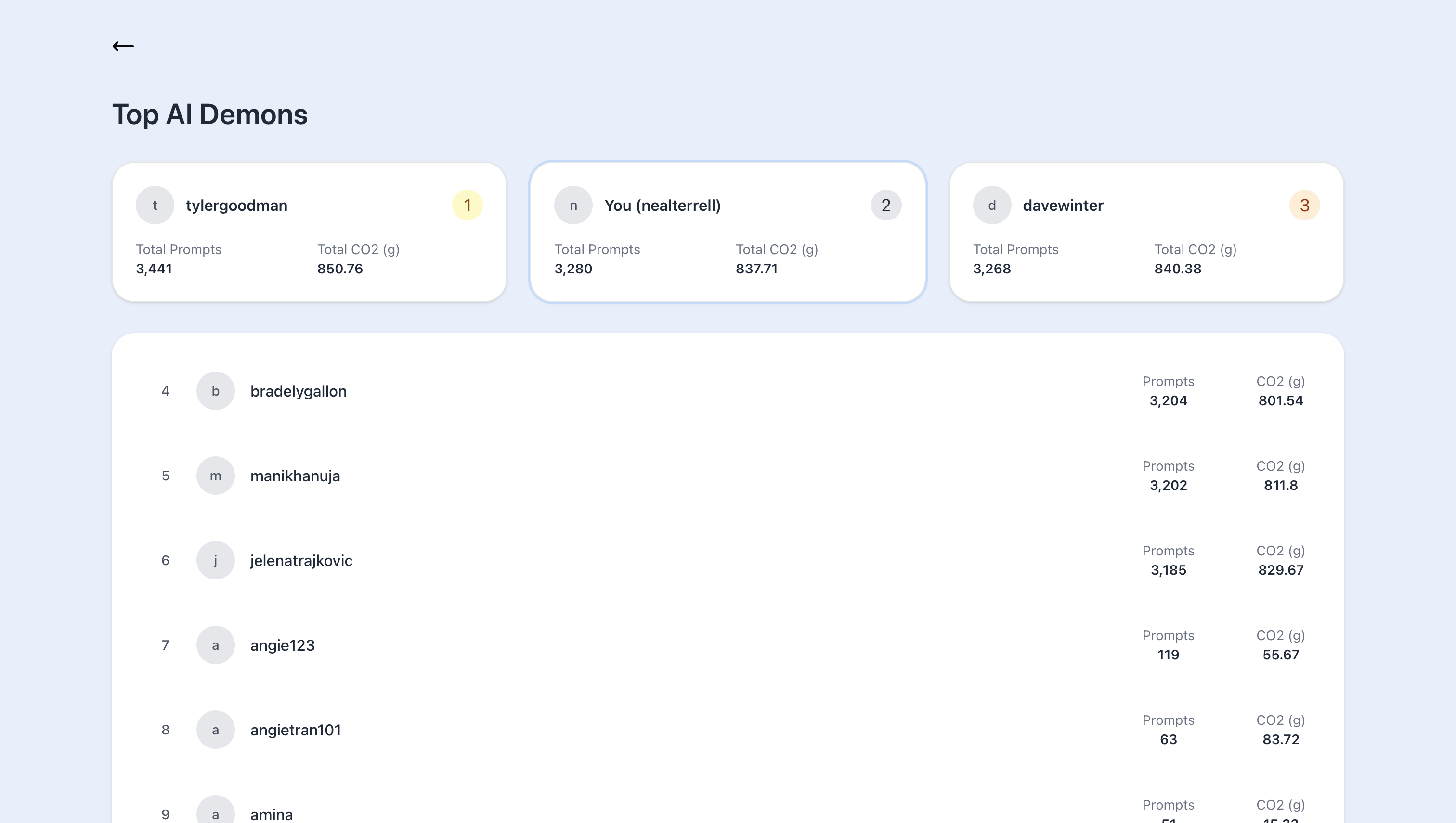Click the 'Top AI Demons' heading
Image resolution: width=1456 pixels, height=823 pixels.
pos(210,115)
